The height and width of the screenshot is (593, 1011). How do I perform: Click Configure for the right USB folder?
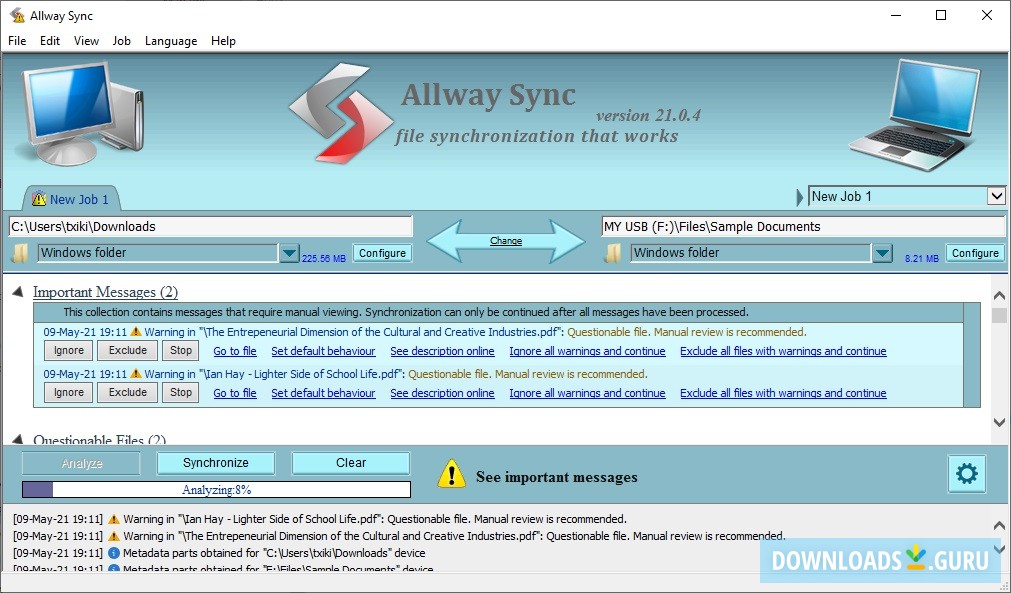975,253
